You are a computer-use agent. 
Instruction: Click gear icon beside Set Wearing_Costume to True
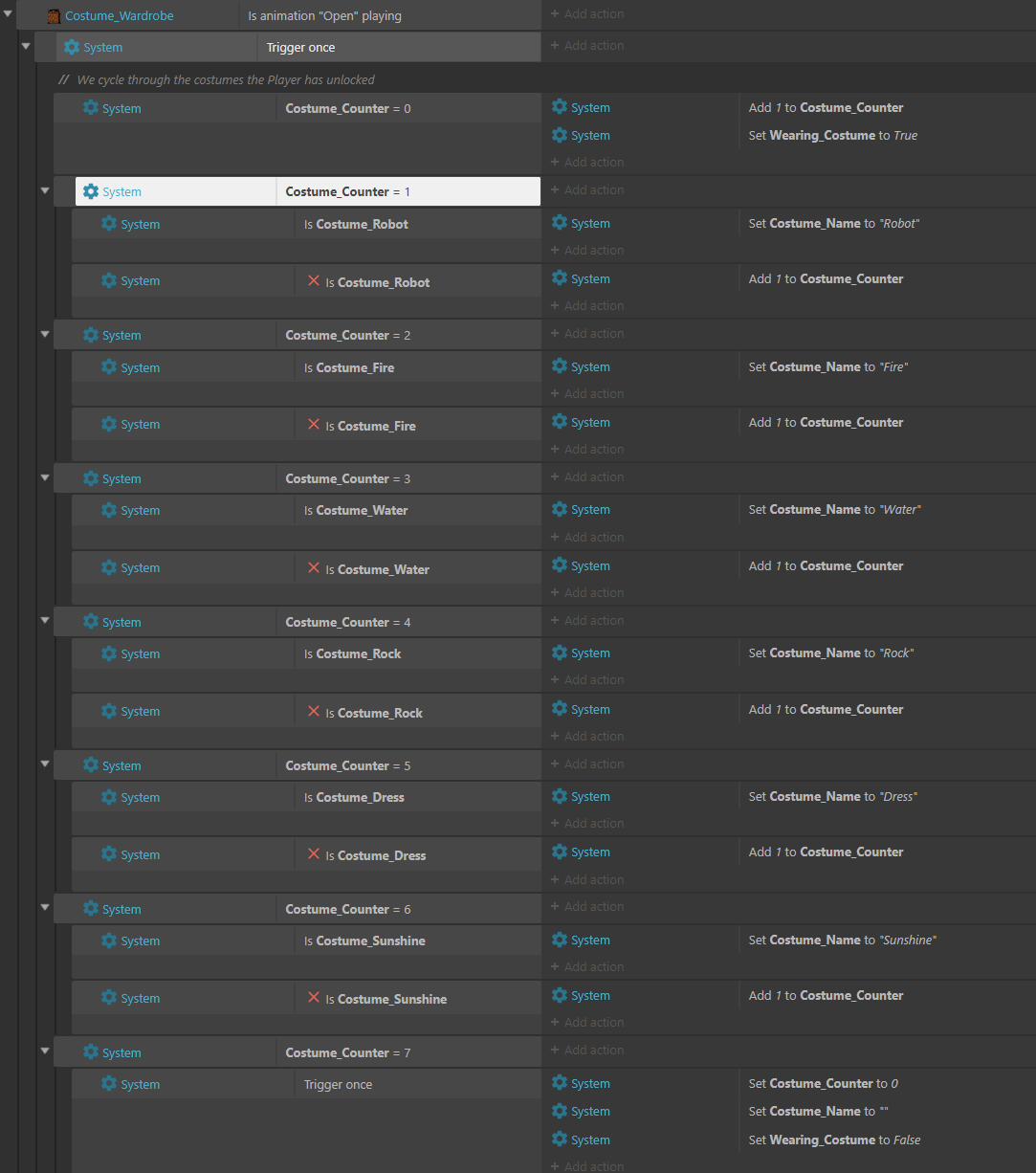(x=560, y=135)
